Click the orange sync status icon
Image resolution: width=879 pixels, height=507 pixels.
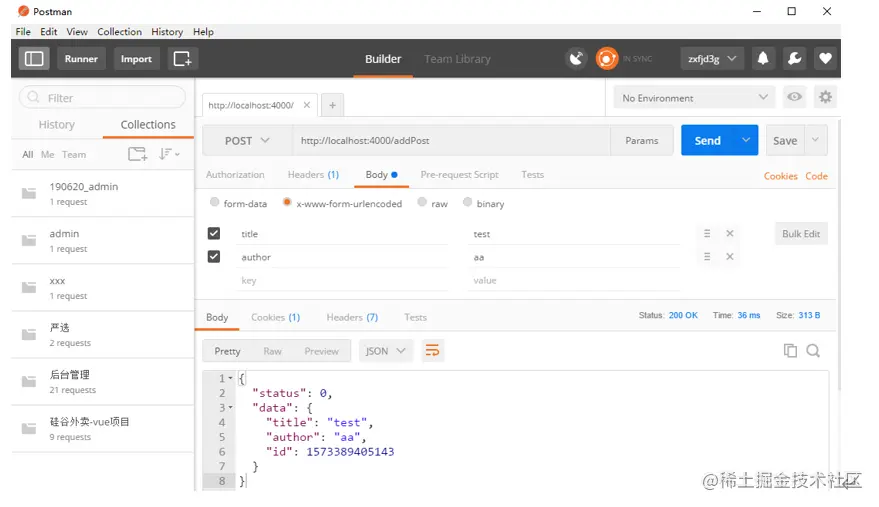coord(607,58)
